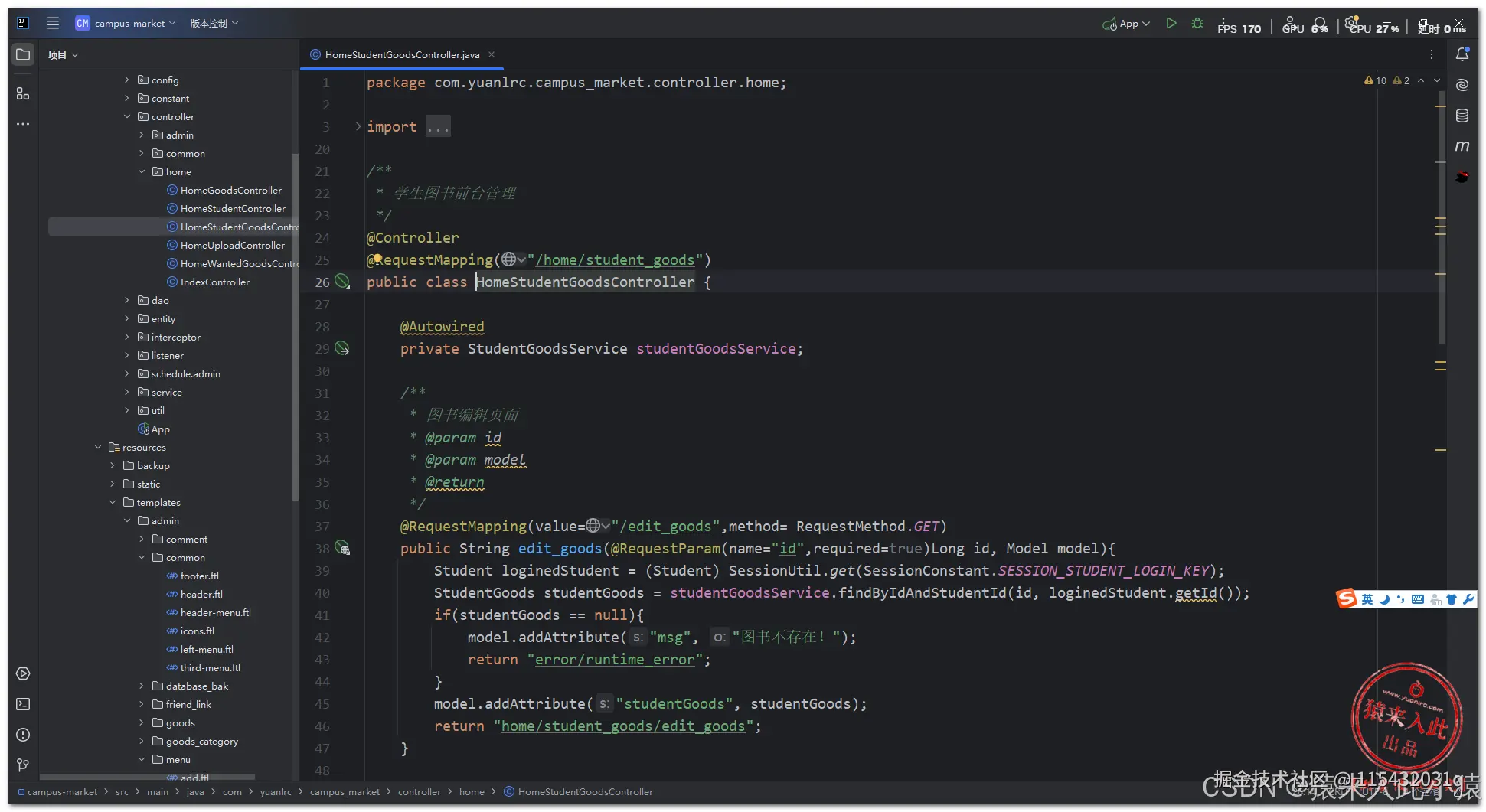
Task: Open HomeStudentController in the project tree
Action: 233,208
